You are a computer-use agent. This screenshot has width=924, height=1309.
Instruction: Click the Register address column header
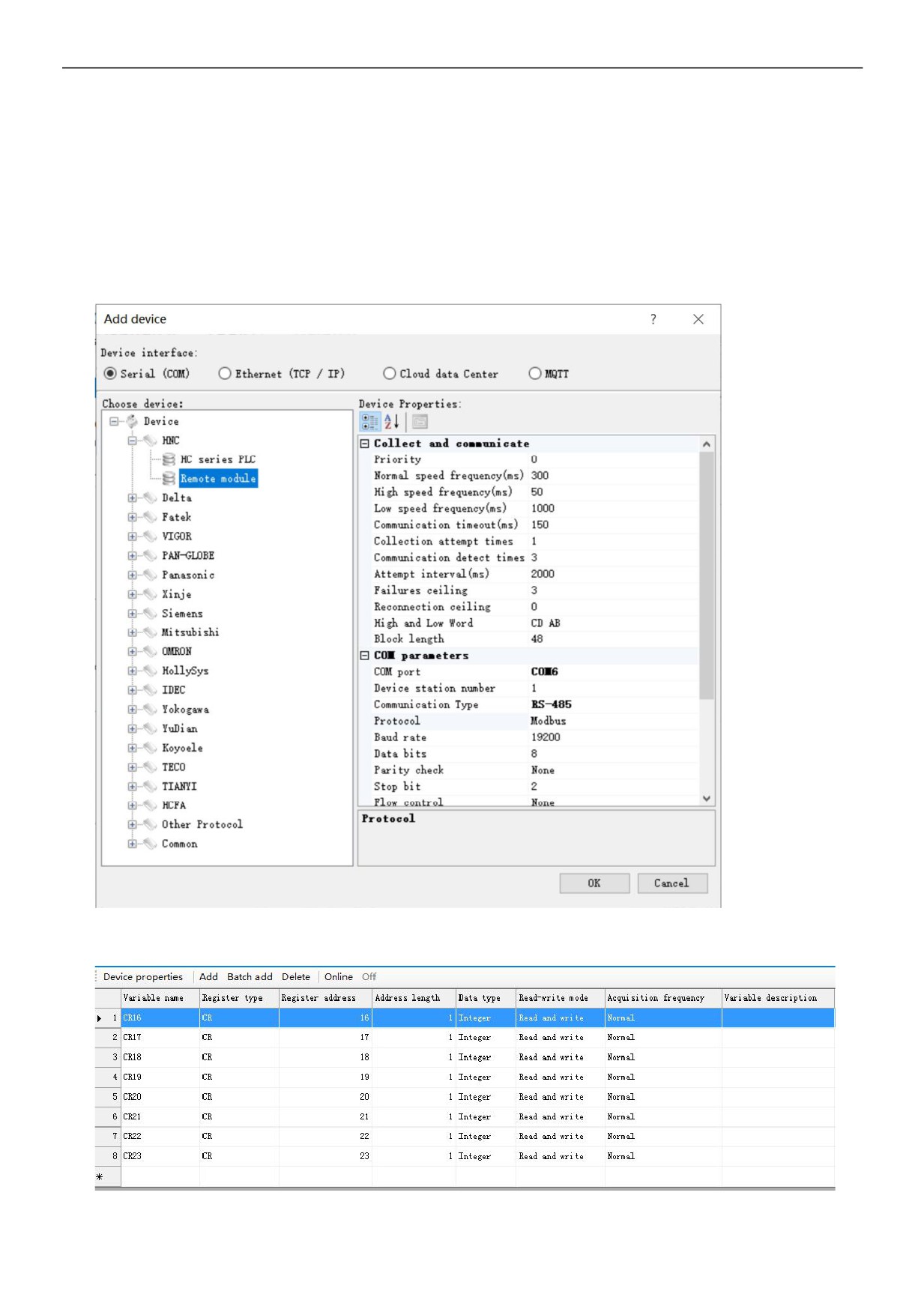click(x=325, y=998)
